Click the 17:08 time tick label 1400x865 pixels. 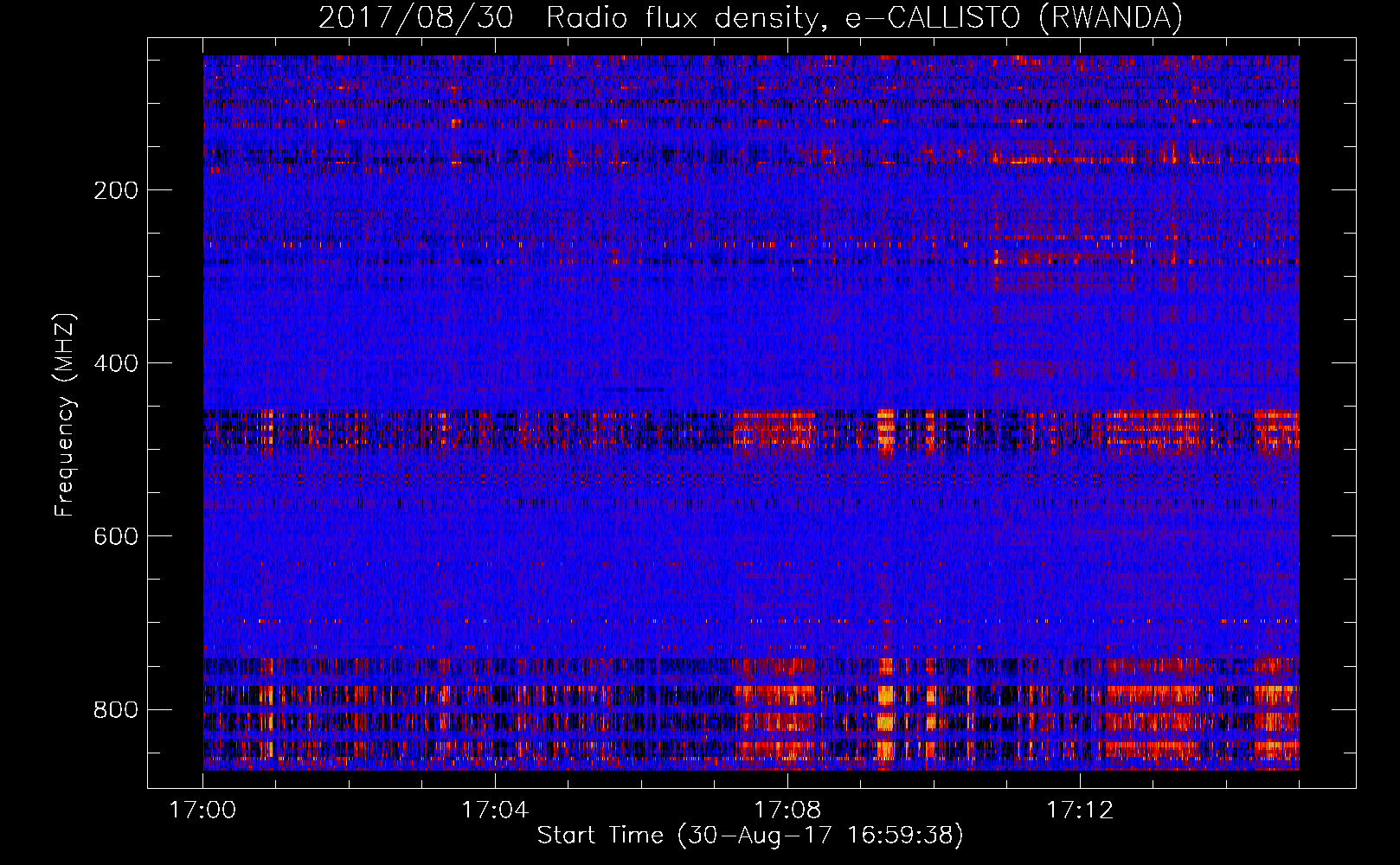click(787, 810)
